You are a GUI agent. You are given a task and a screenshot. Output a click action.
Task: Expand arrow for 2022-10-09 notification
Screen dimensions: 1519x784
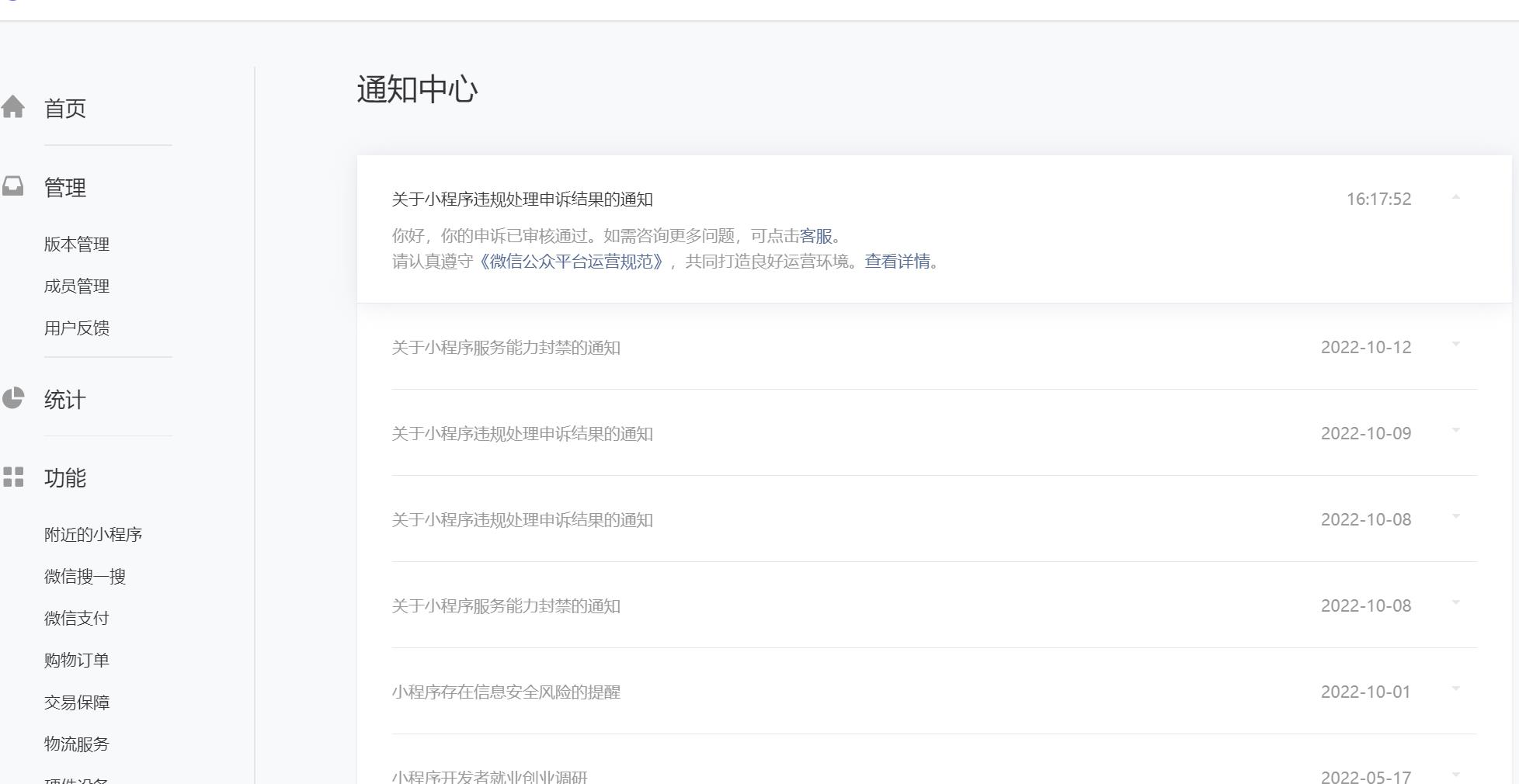1456,430
